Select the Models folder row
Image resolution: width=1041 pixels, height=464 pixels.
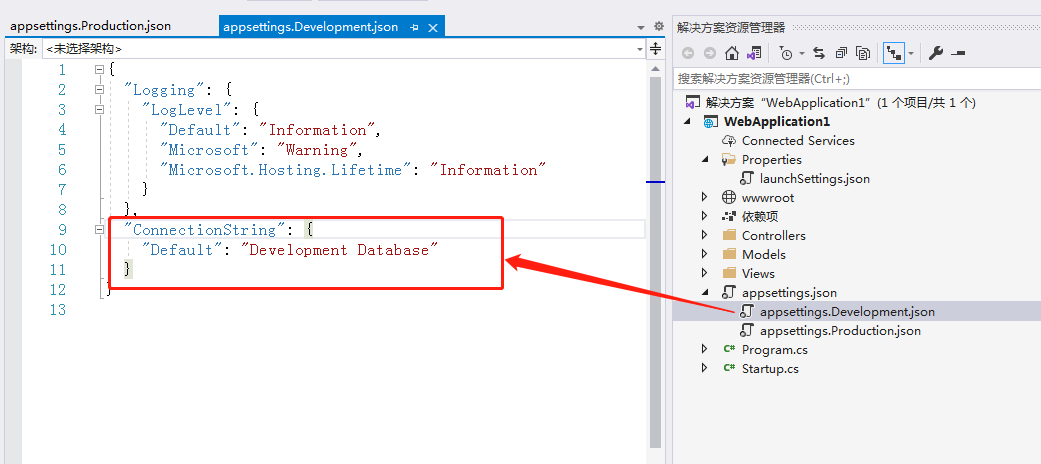point(856,254)
